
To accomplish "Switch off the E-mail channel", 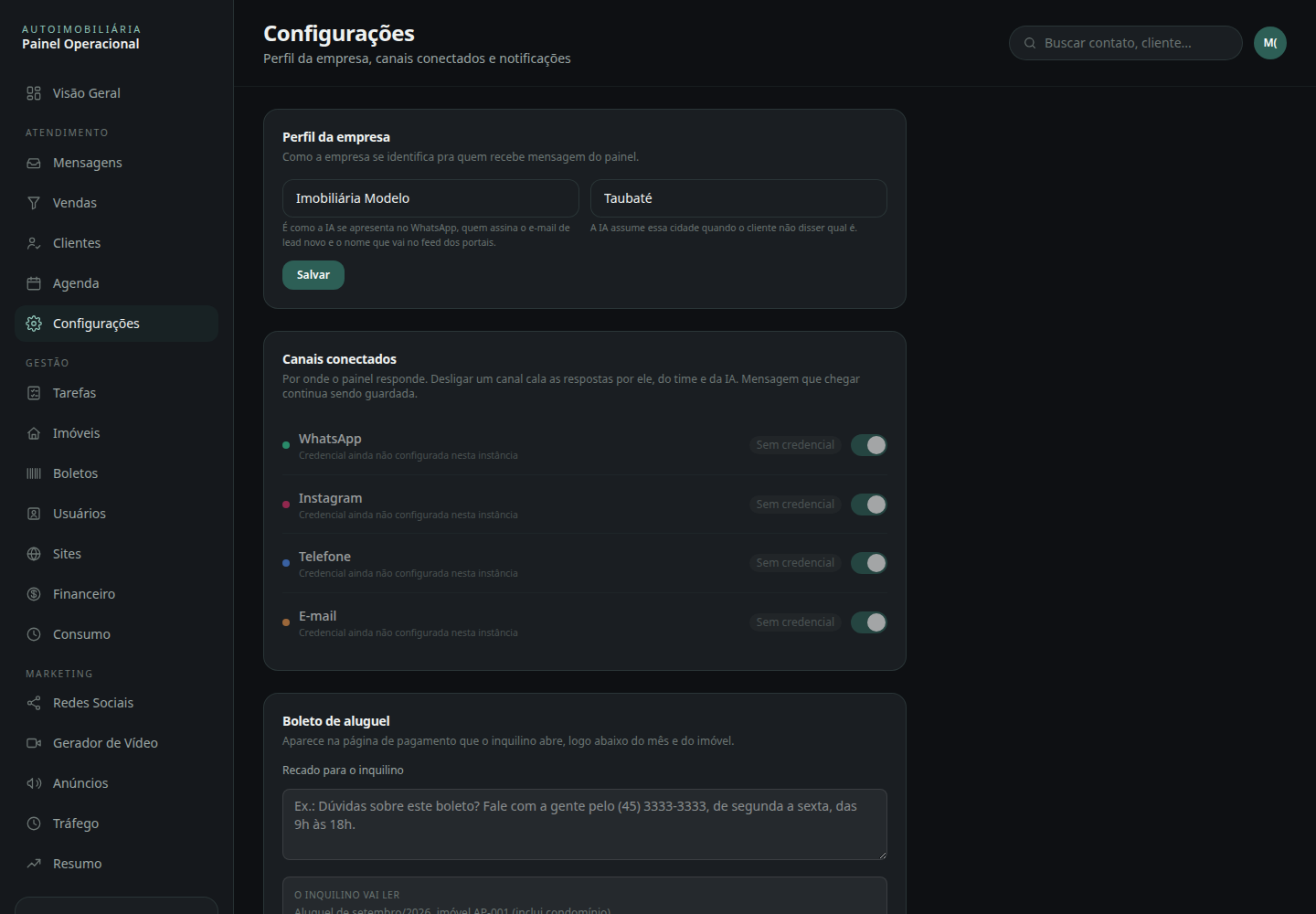I will tap(869, 622).
